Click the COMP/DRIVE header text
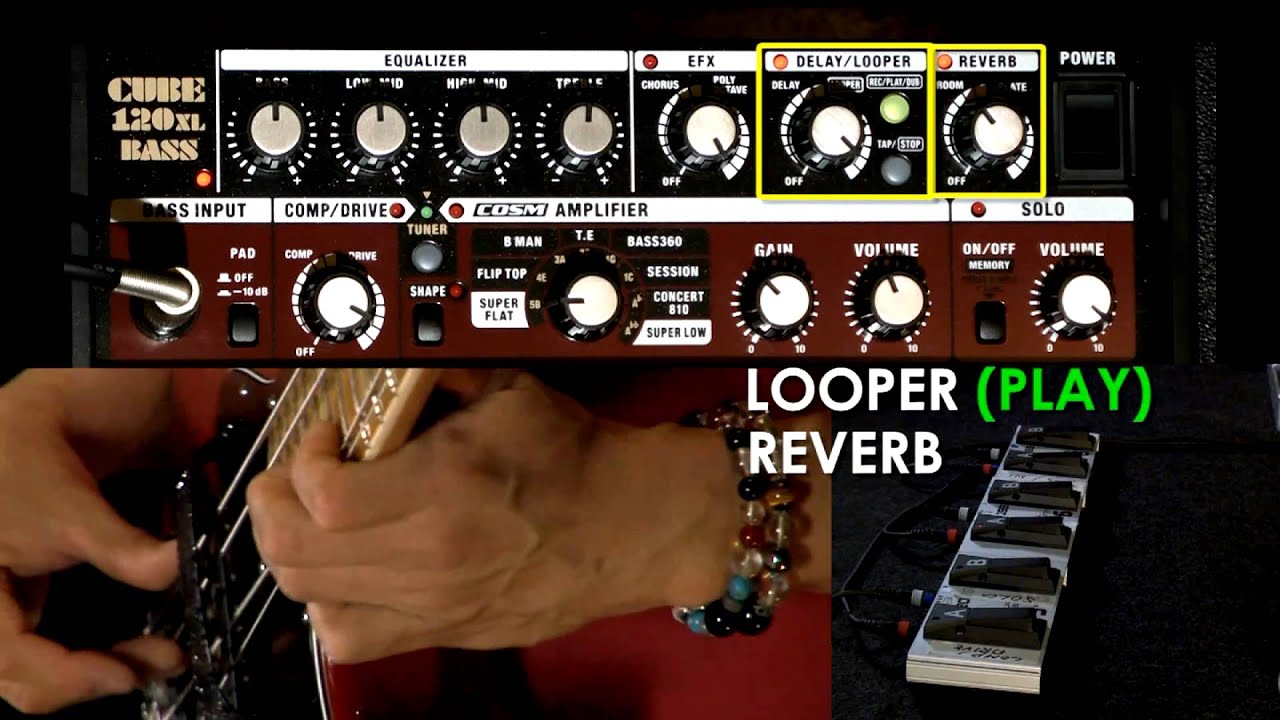Viewport: 1280px width, 720px height. [335, 210]
